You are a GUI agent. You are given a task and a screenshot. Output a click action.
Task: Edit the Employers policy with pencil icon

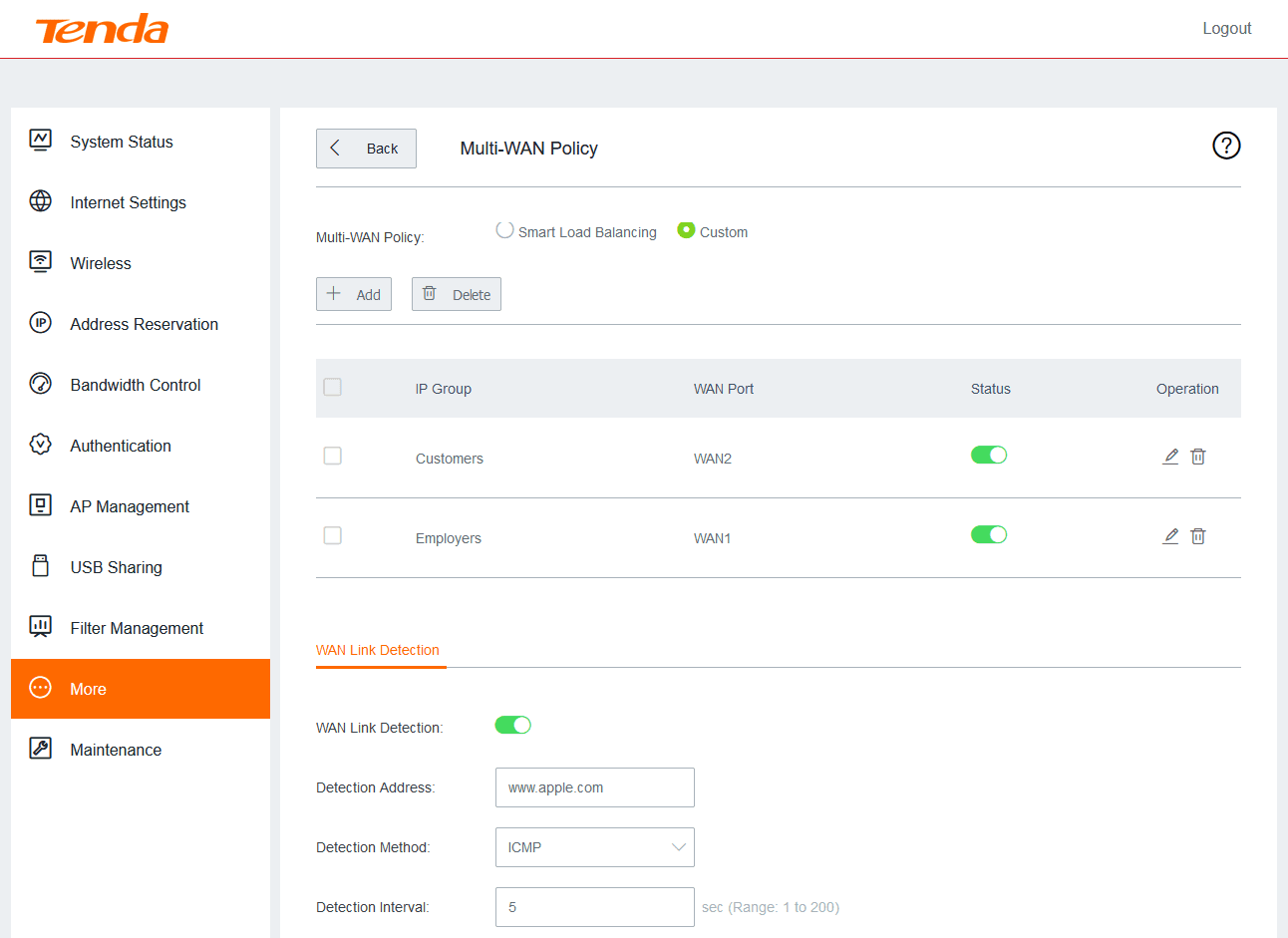coord(1170,536)
